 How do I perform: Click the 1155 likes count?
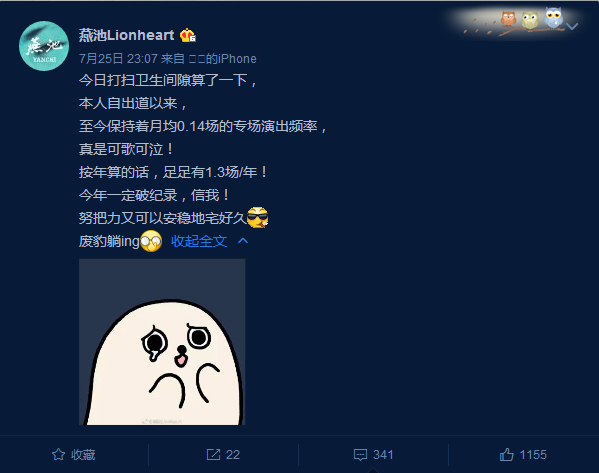point(533,455)
